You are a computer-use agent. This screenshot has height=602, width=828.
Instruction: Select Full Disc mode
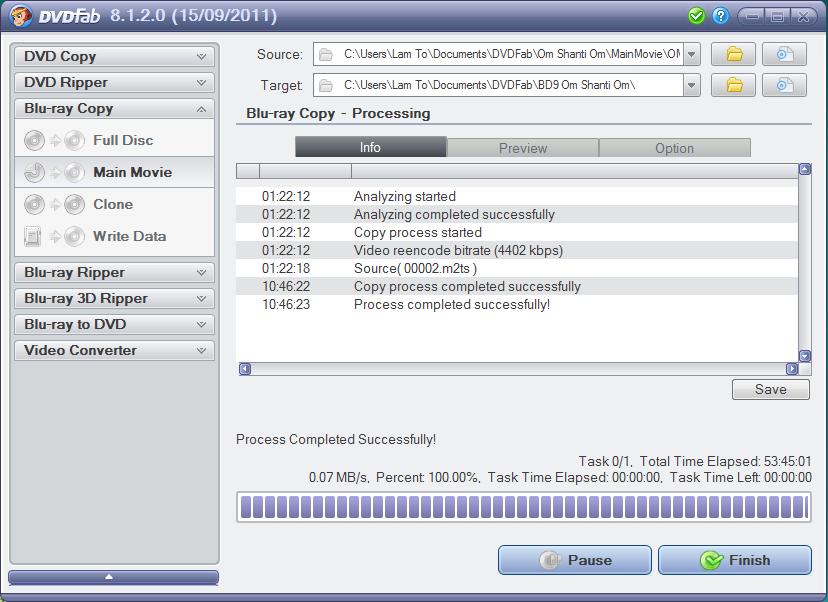point(115,140)
